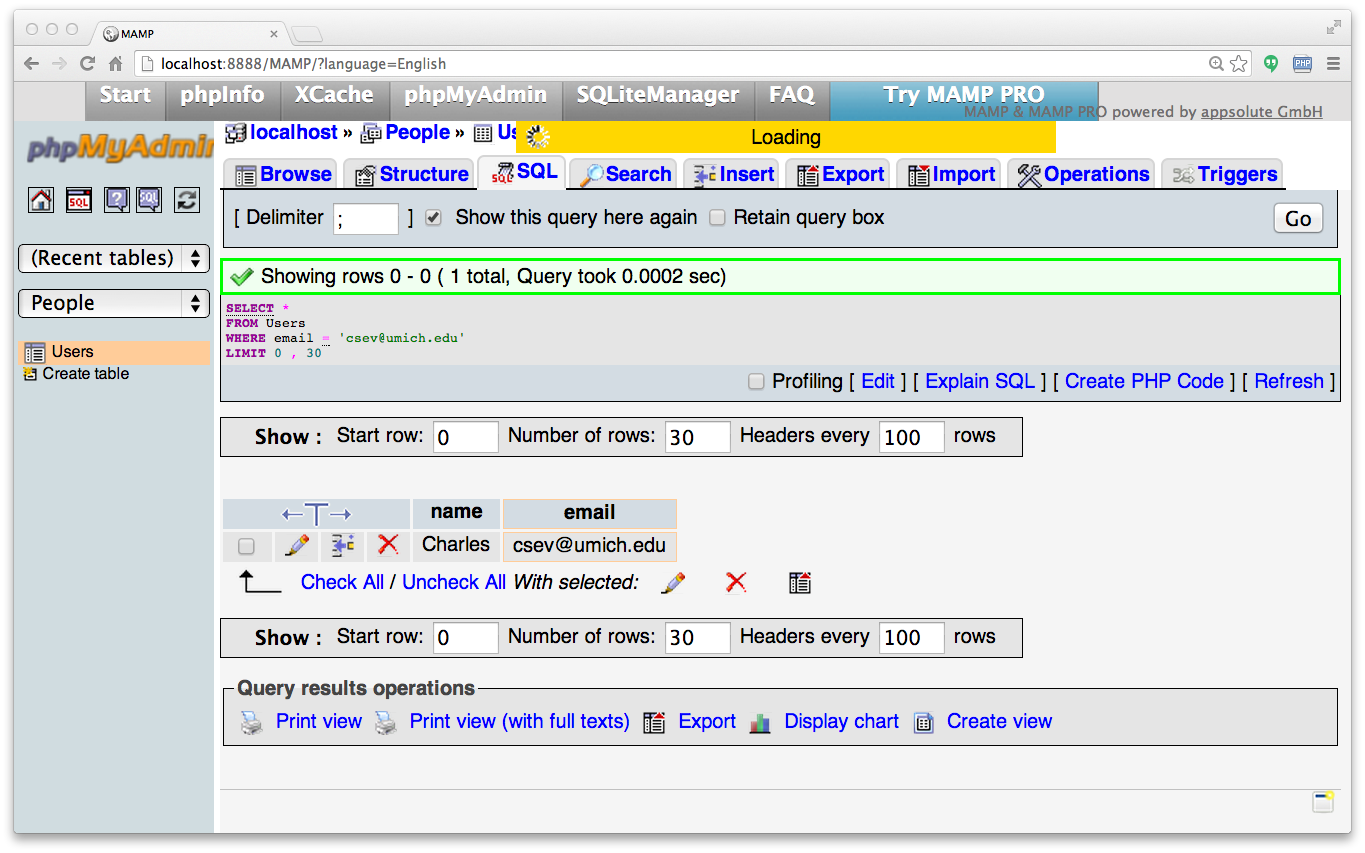1365x853 pixels.
Task: Copy the Charles row with insert icon
Action: 343,545
